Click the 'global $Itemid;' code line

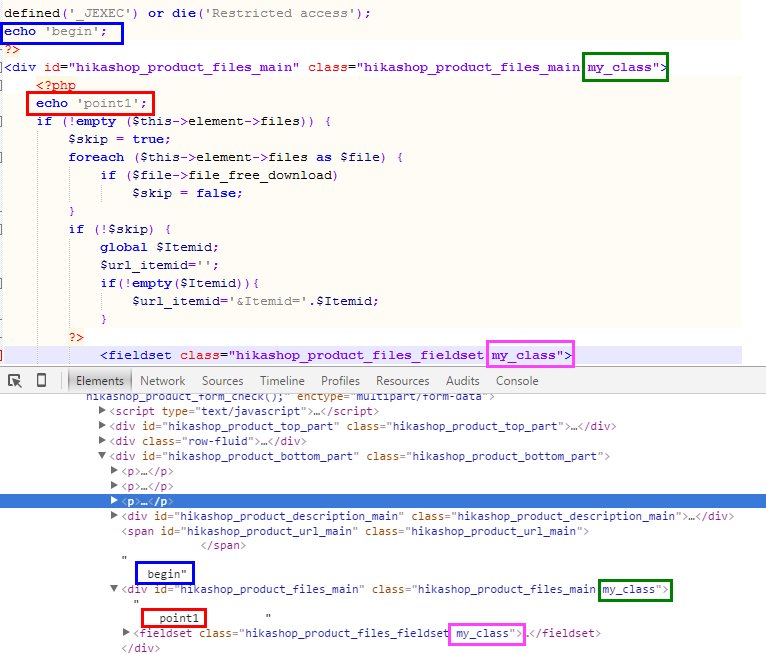(x=159, y=247)
